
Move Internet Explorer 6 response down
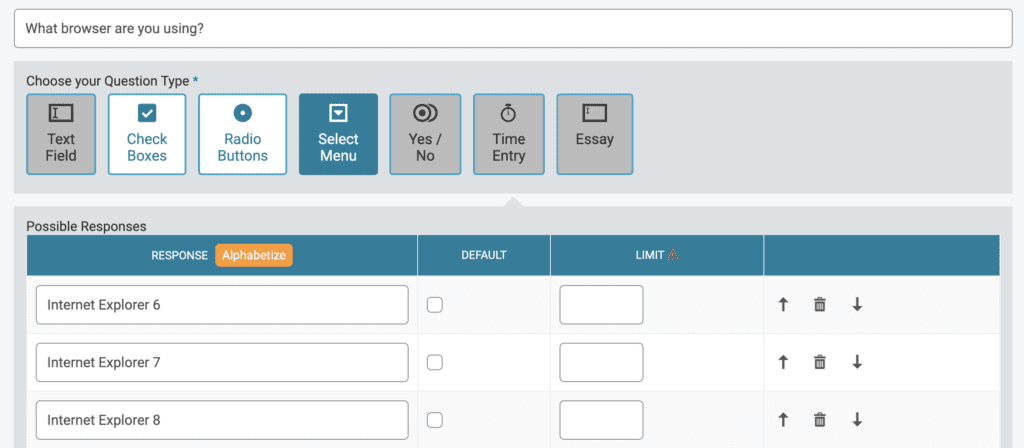pyautogui.click(x=857, y=304)
